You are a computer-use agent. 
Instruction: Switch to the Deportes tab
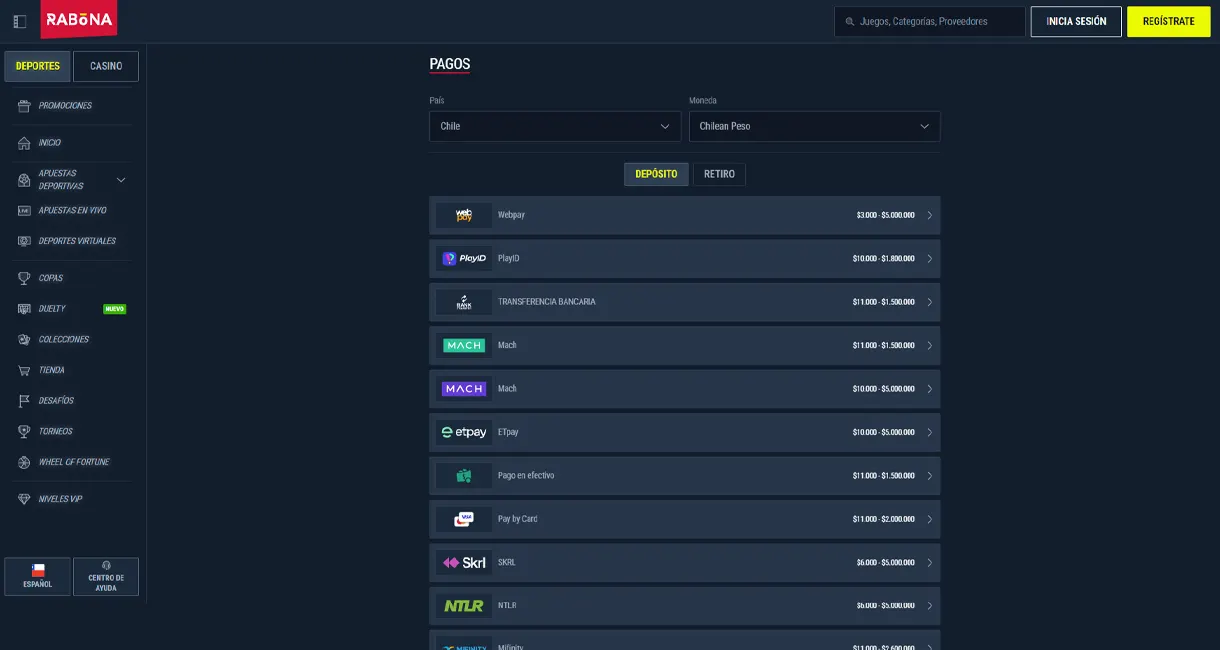(x=37, y=66)
